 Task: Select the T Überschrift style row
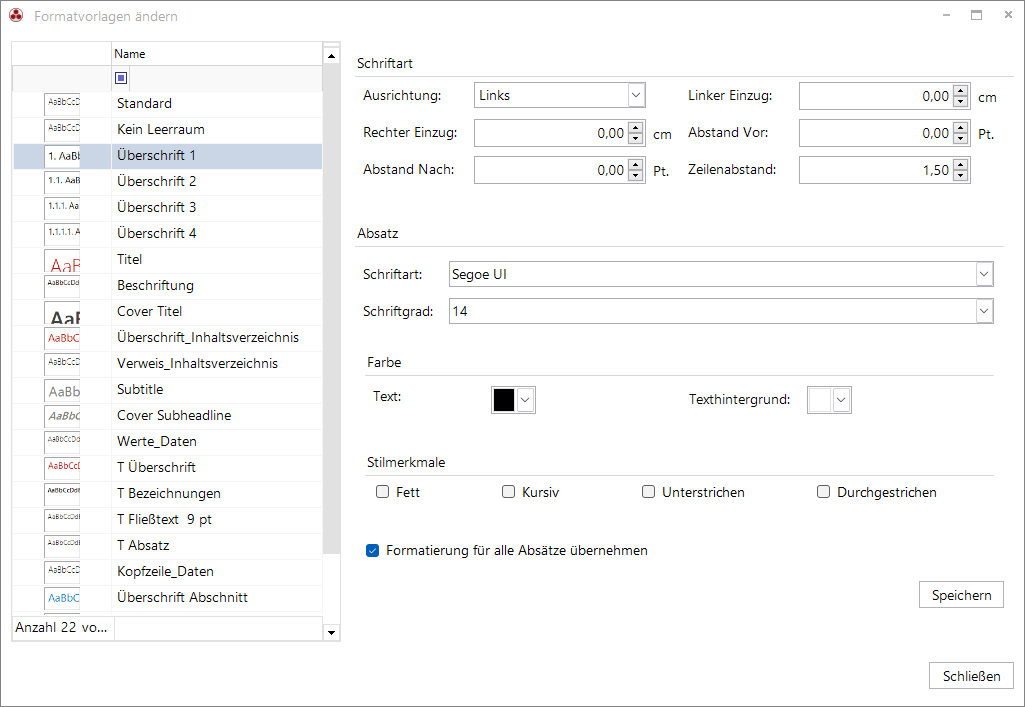click(x=167, y=468)
